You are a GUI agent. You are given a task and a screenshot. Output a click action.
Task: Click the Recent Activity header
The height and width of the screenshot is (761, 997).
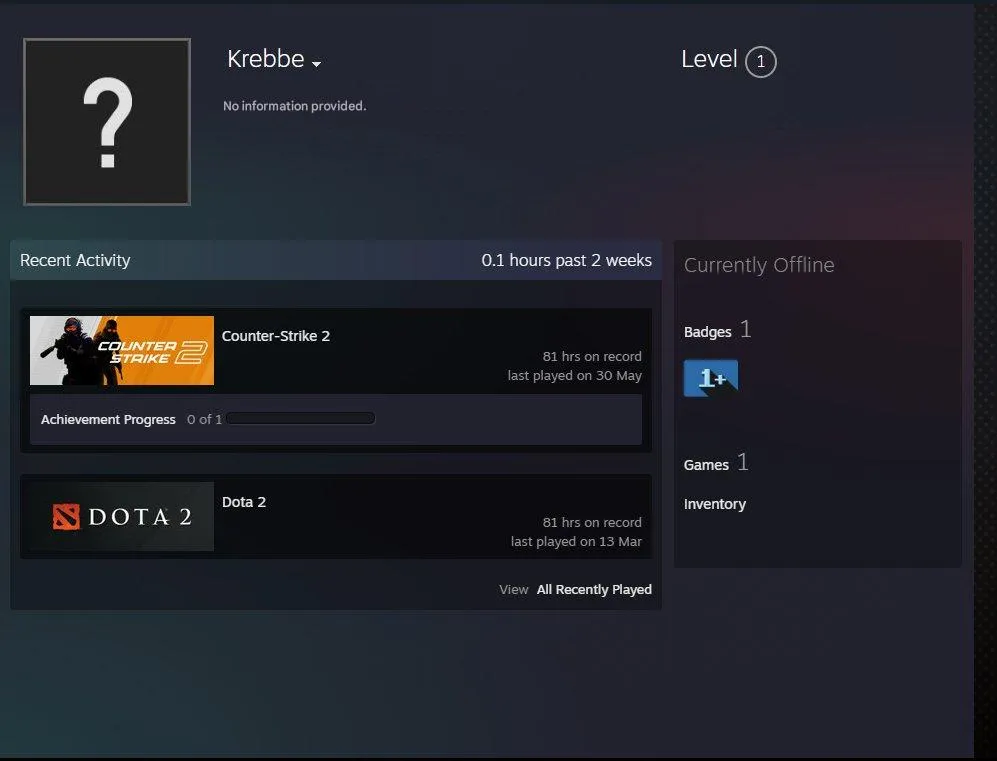click(75, 260)
